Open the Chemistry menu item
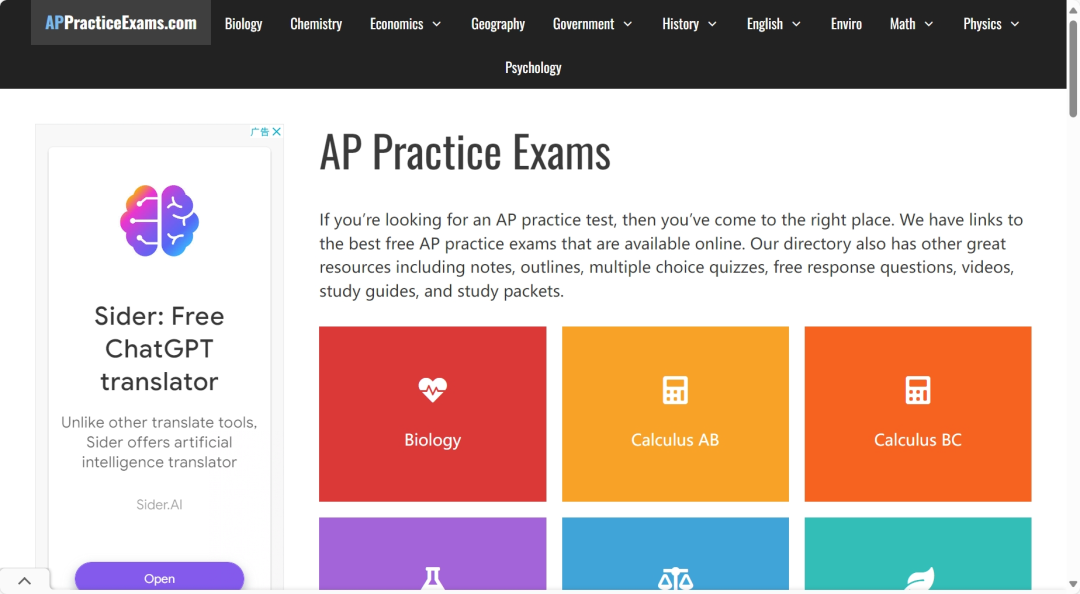1080x594 pixels. (316, 24)
